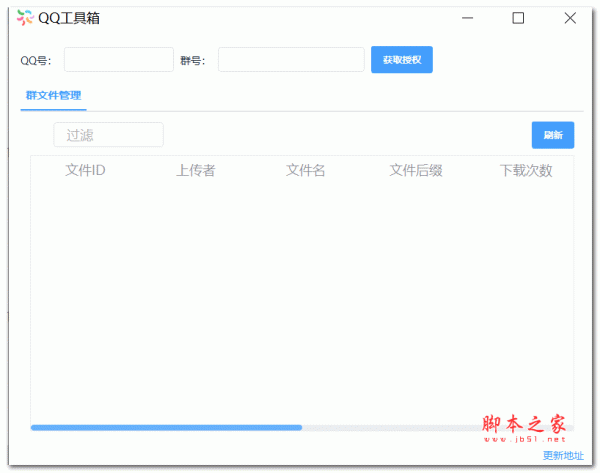Hit the 刷新 refresh button
Screen dimensions: 600x473
click(x=552, y=135)
